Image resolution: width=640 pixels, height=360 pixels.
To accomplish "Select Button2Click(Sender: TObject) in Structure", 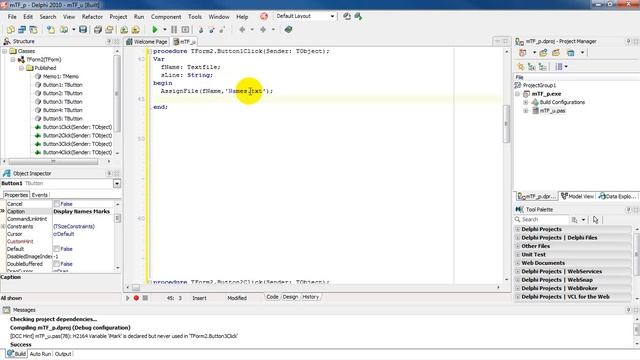I will 78,136.
